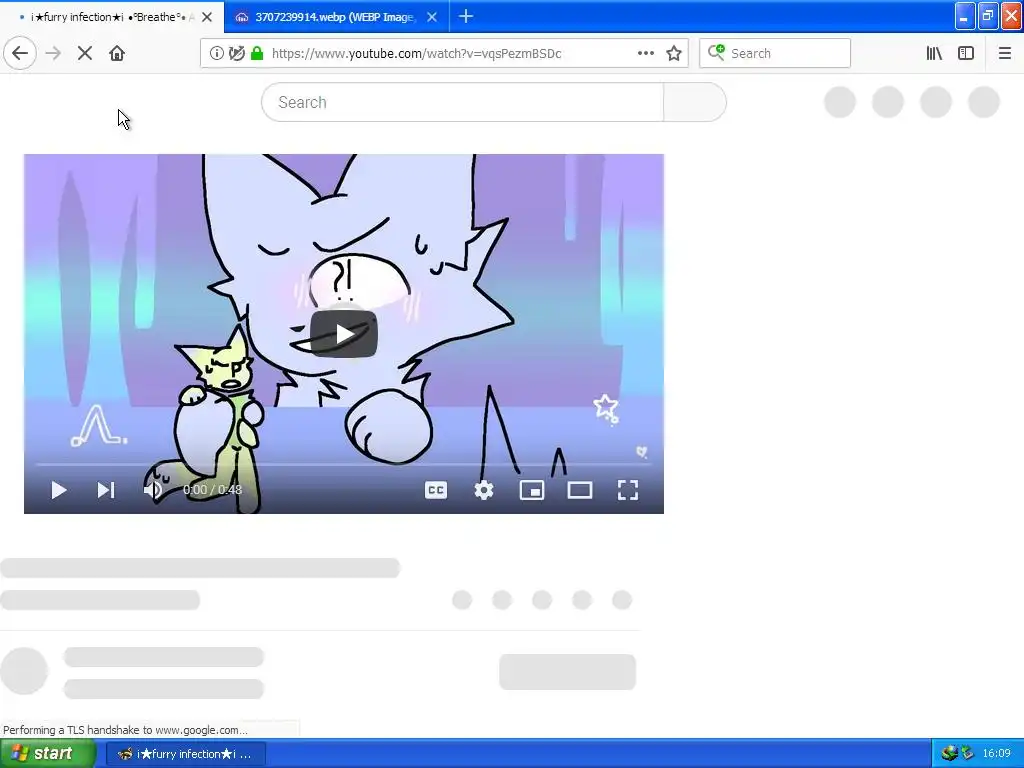Close the furry infection Breathe tab
Screen dimensions: 1024x768
pos(207,18)
